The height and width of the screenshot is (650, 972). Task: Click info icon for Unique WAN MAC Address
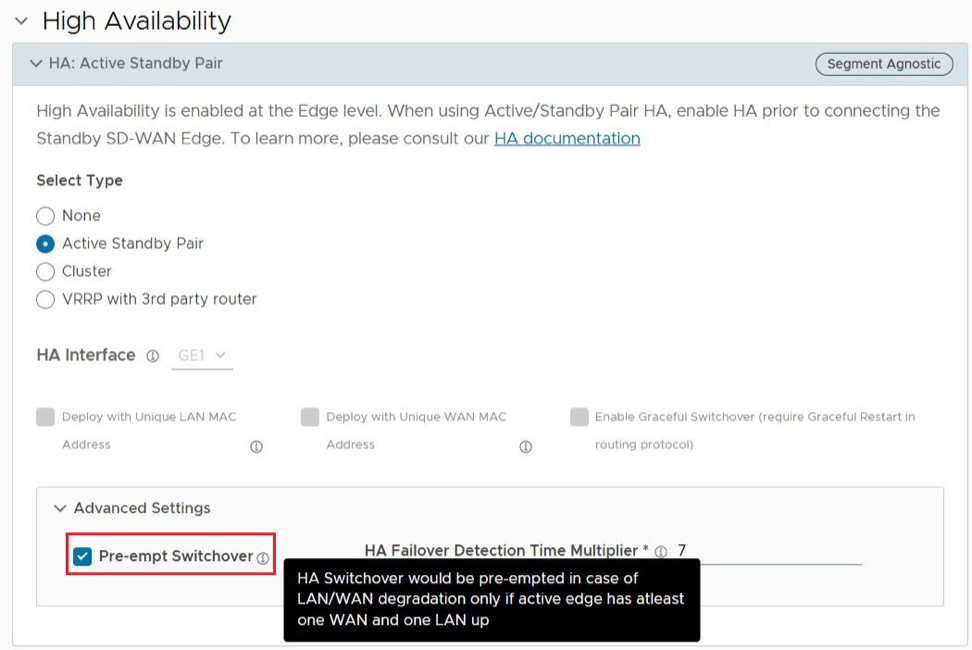click(526, 447)
